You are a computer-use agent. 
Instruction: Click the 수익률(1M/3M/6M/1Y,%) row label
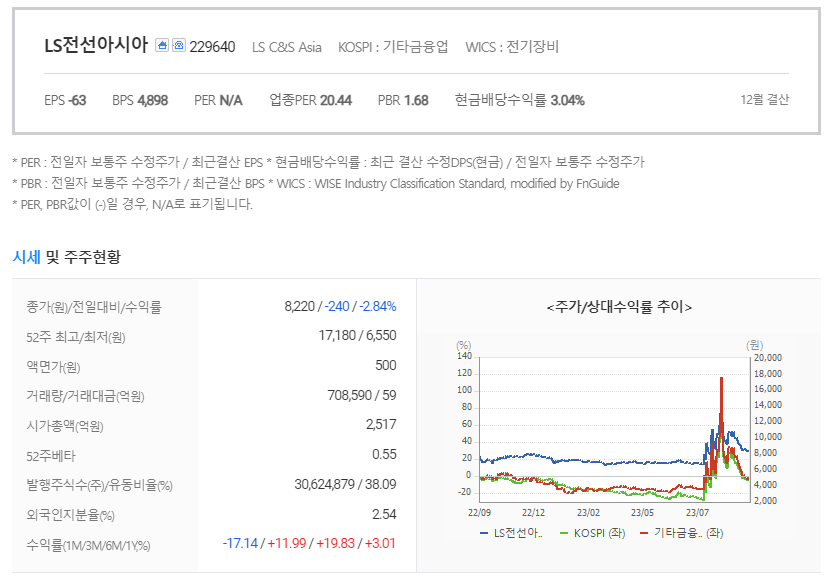tap(88, 545)
